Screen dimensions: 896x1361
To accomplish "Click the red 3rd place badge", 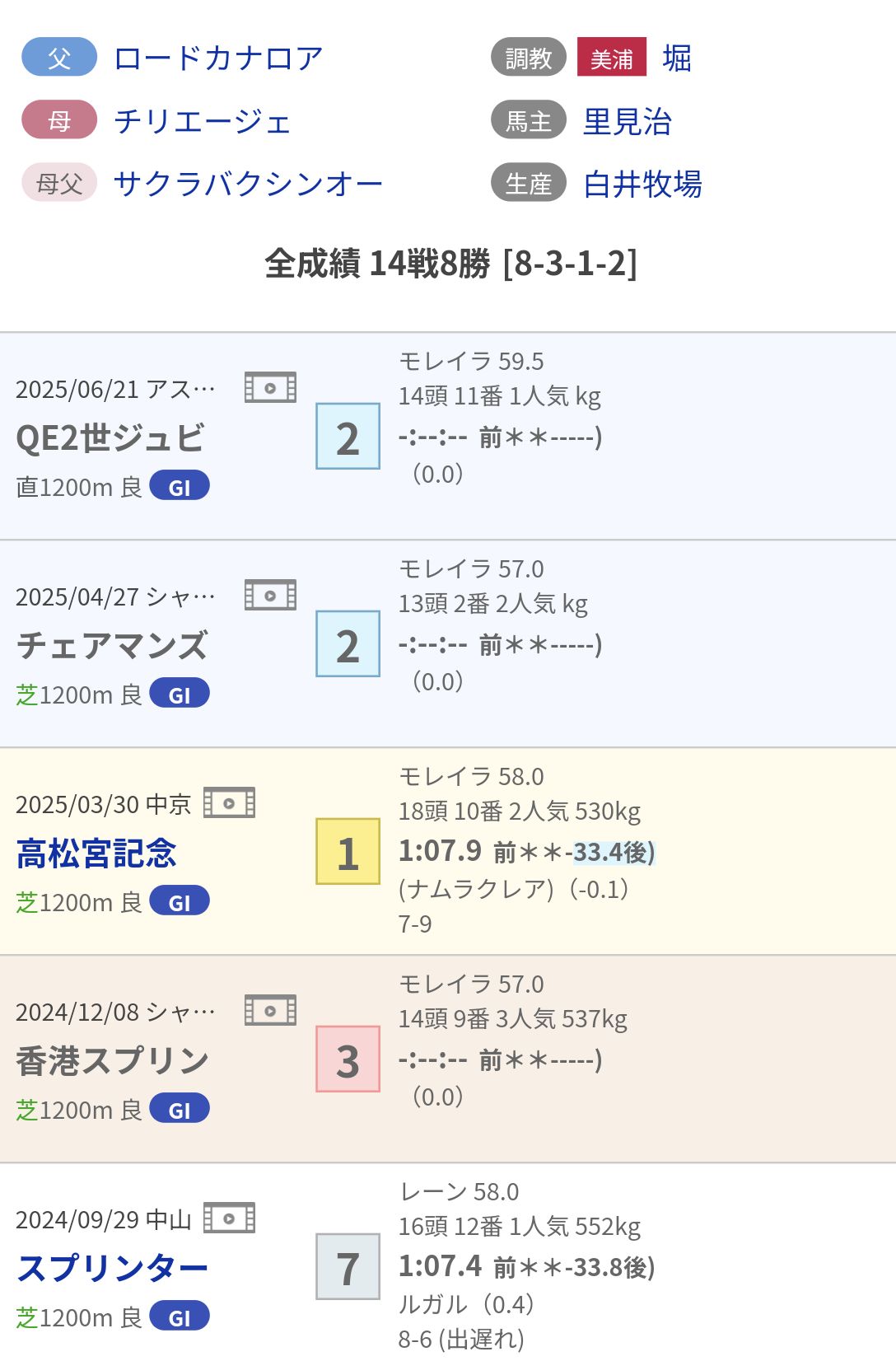I will (348, 1059).
